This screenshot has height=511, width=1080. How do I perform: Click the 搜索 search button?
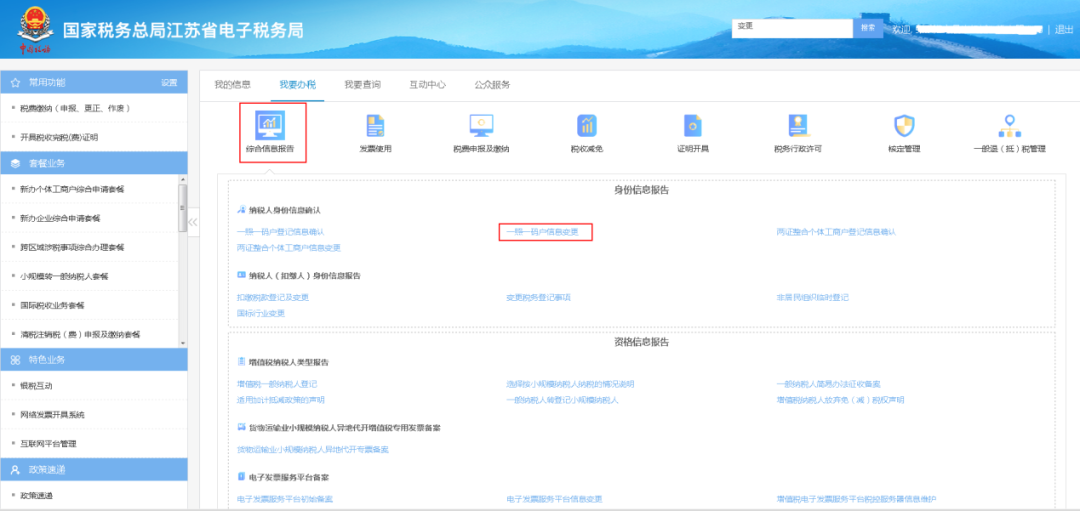click(x=869, y=28)
